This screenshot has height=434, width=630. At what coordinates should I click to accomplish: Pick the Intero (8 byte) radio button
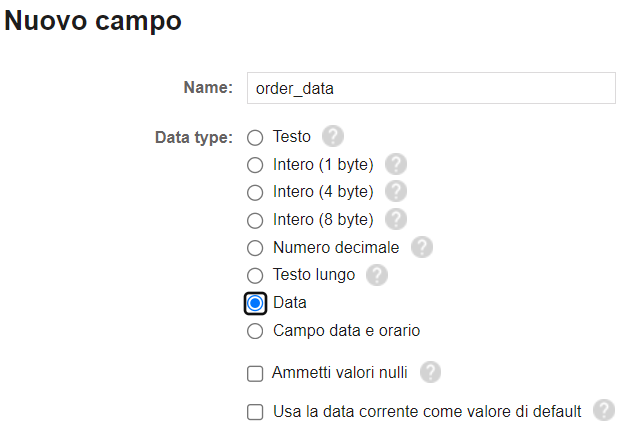(255, 220)
